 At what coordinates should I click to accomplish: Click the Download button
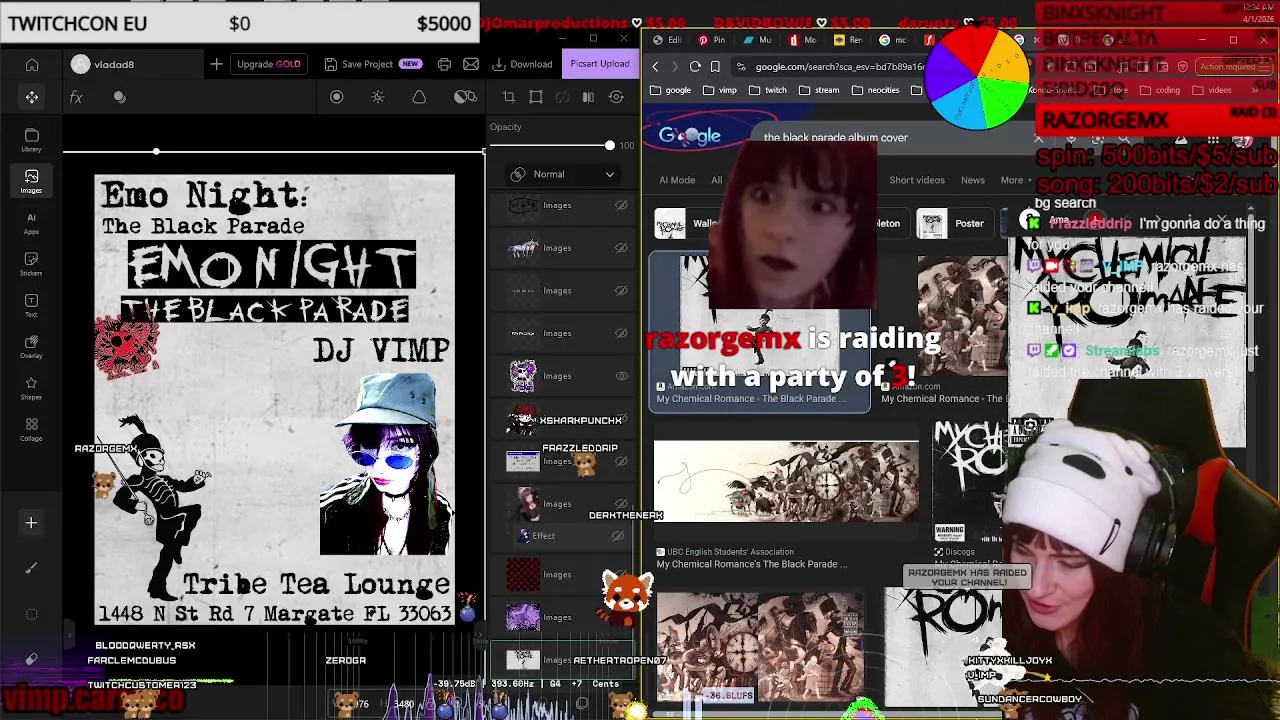pyautogui.click(x=522, y=64)
